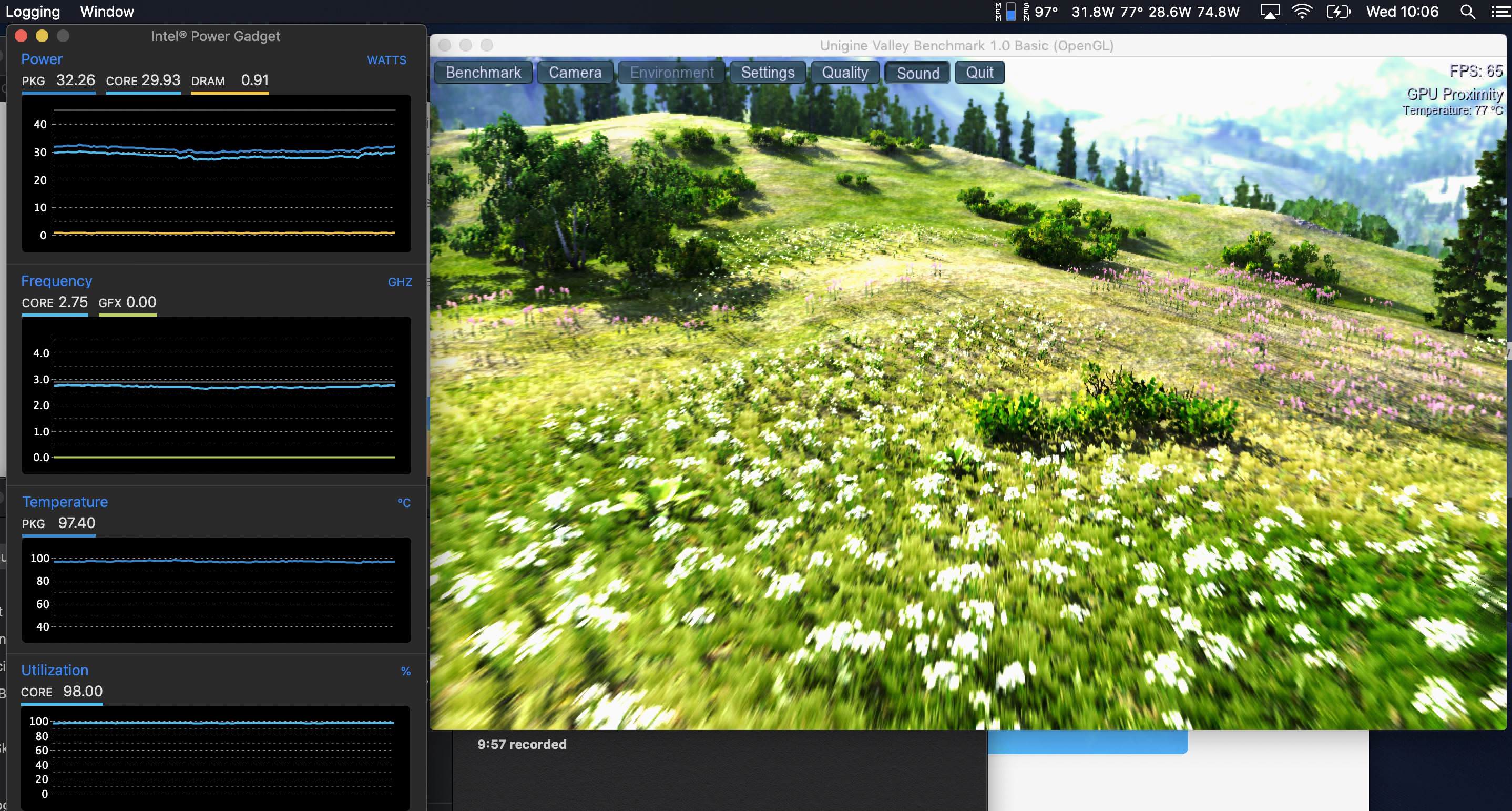Toggle the Benchmark mode button

coord(483,73)
